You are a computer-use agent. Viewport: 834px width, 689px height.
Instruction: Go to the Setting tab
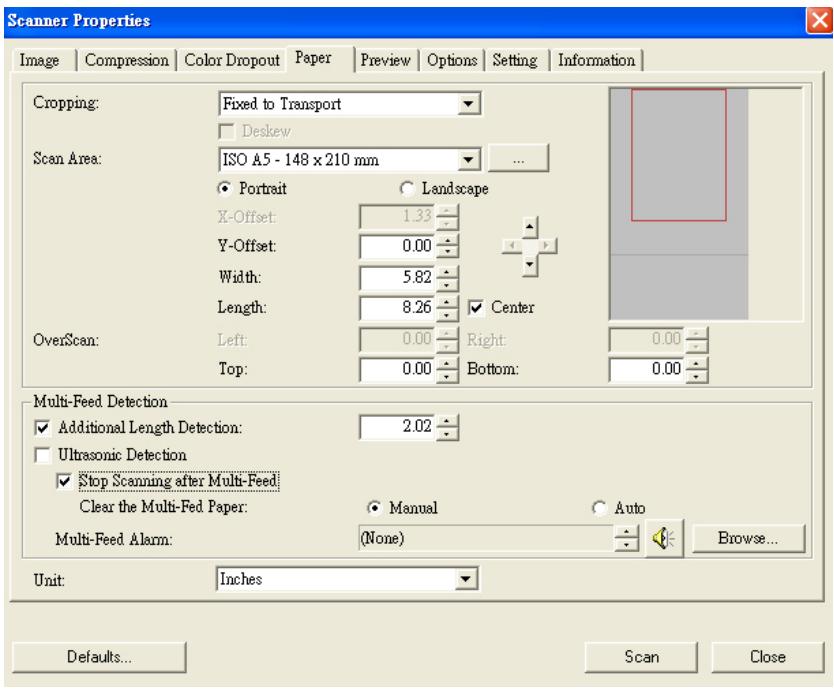514,60
